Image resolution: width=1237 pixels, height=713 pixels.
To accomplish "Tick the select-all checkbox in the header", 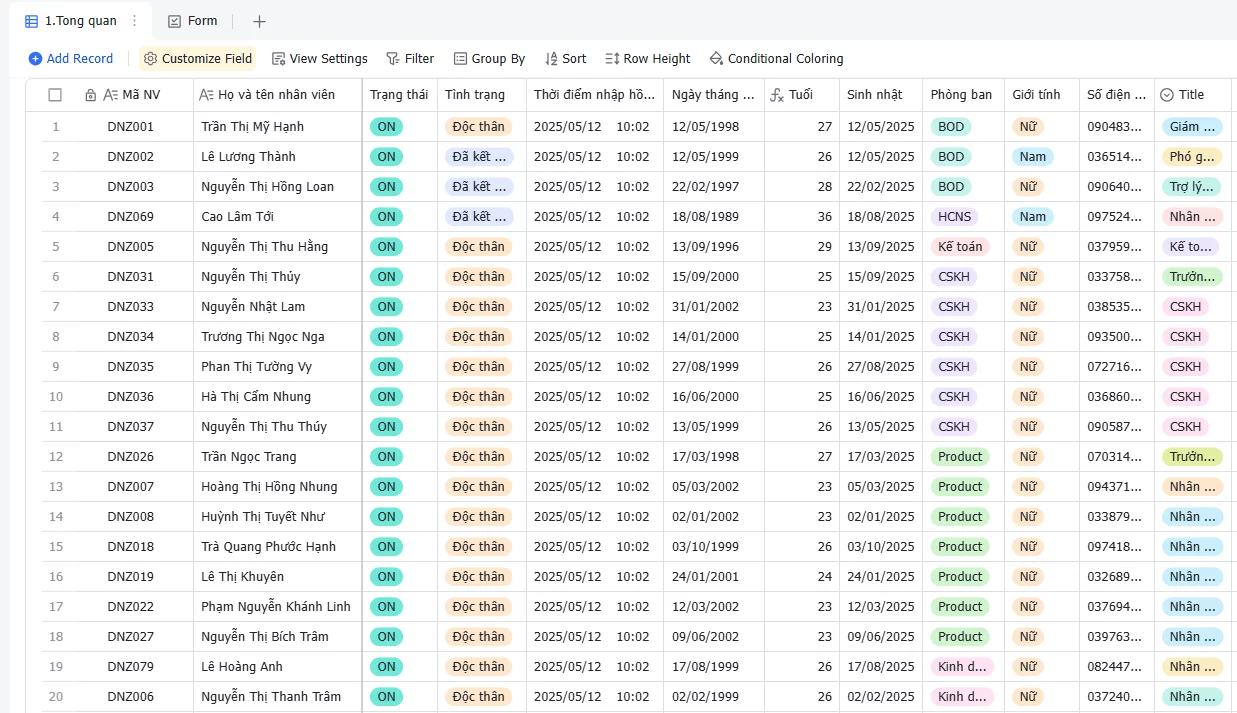I will [55, 95].
